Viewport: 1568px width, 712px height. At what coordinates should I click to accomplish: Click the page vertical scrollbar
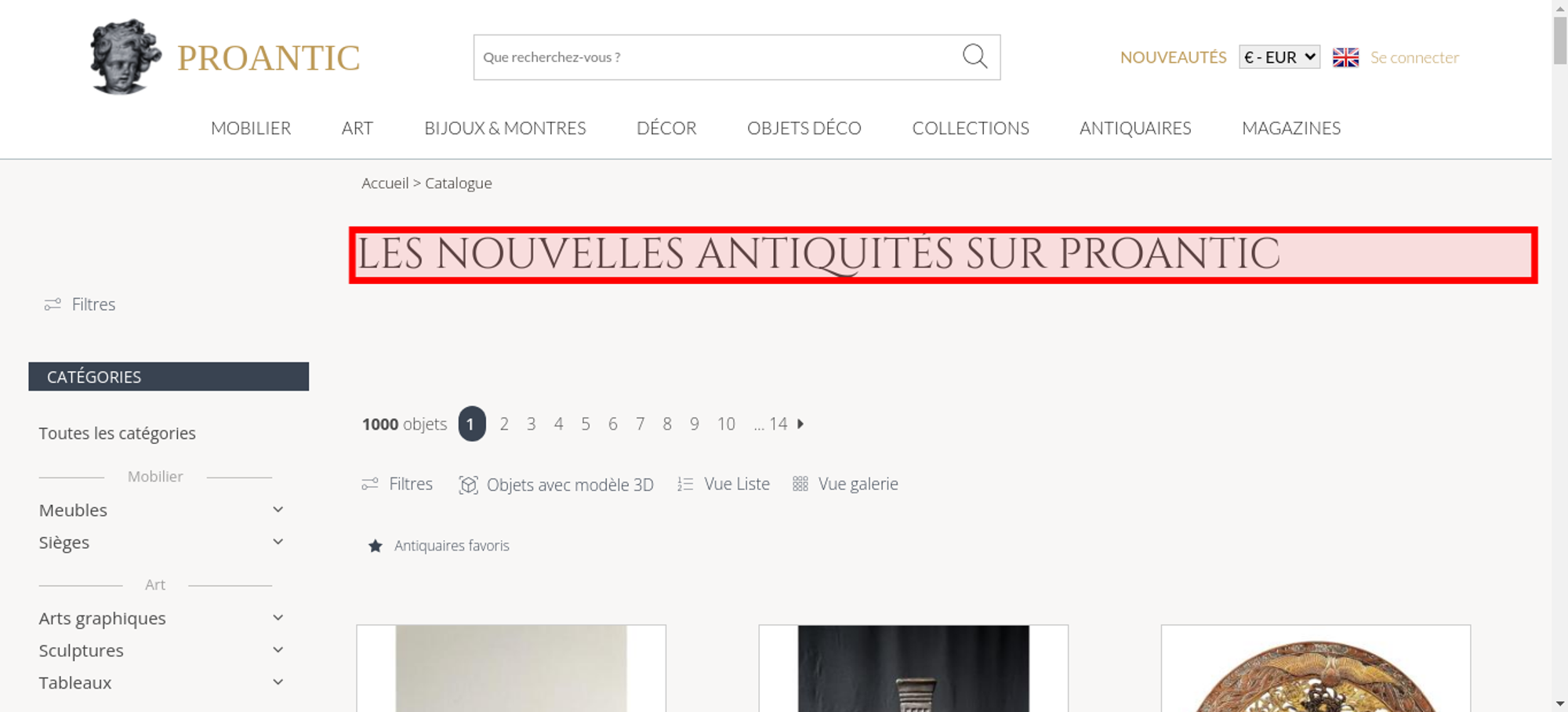click(1559, 356)
